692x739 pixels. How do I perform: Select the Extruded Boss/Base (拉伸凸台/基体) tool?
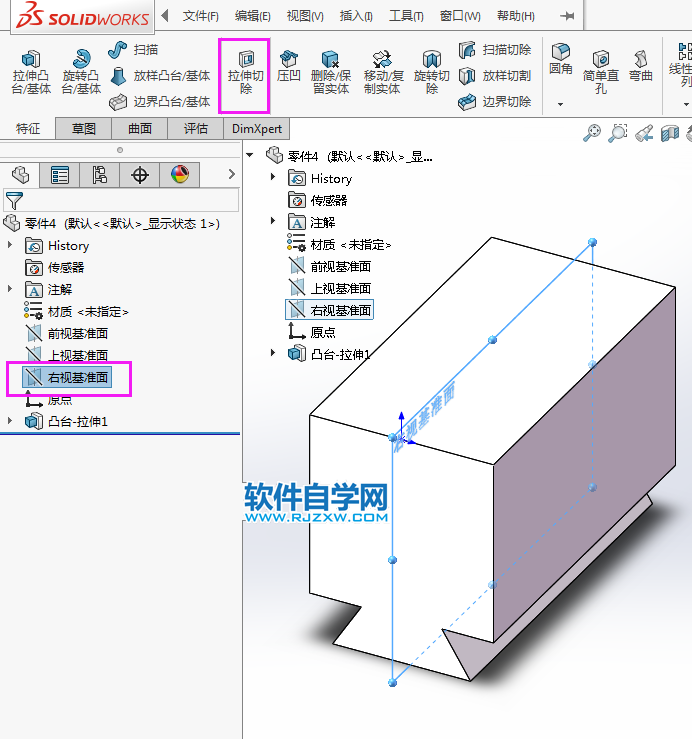[x=31, y=72]
